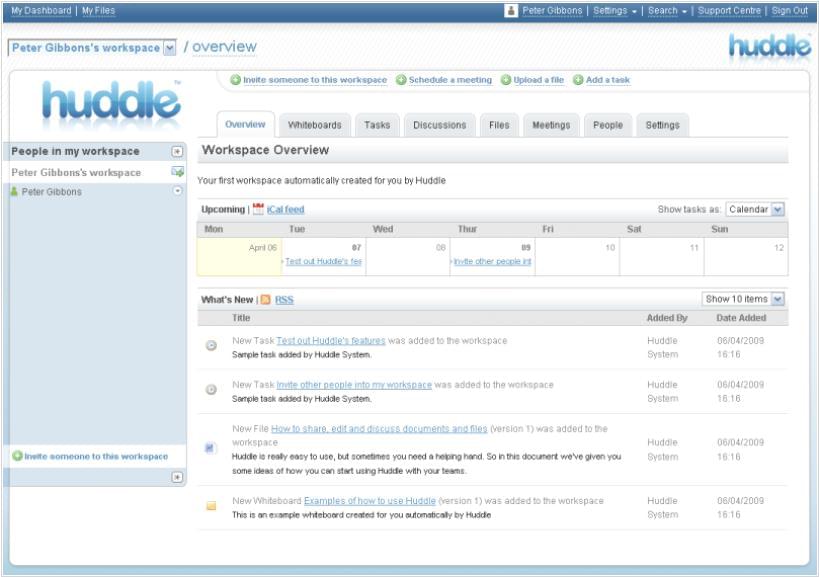This screenshot has width=819, height=577.
Task: Click the green plus icon beside Add a task
Action: (578, 80)
